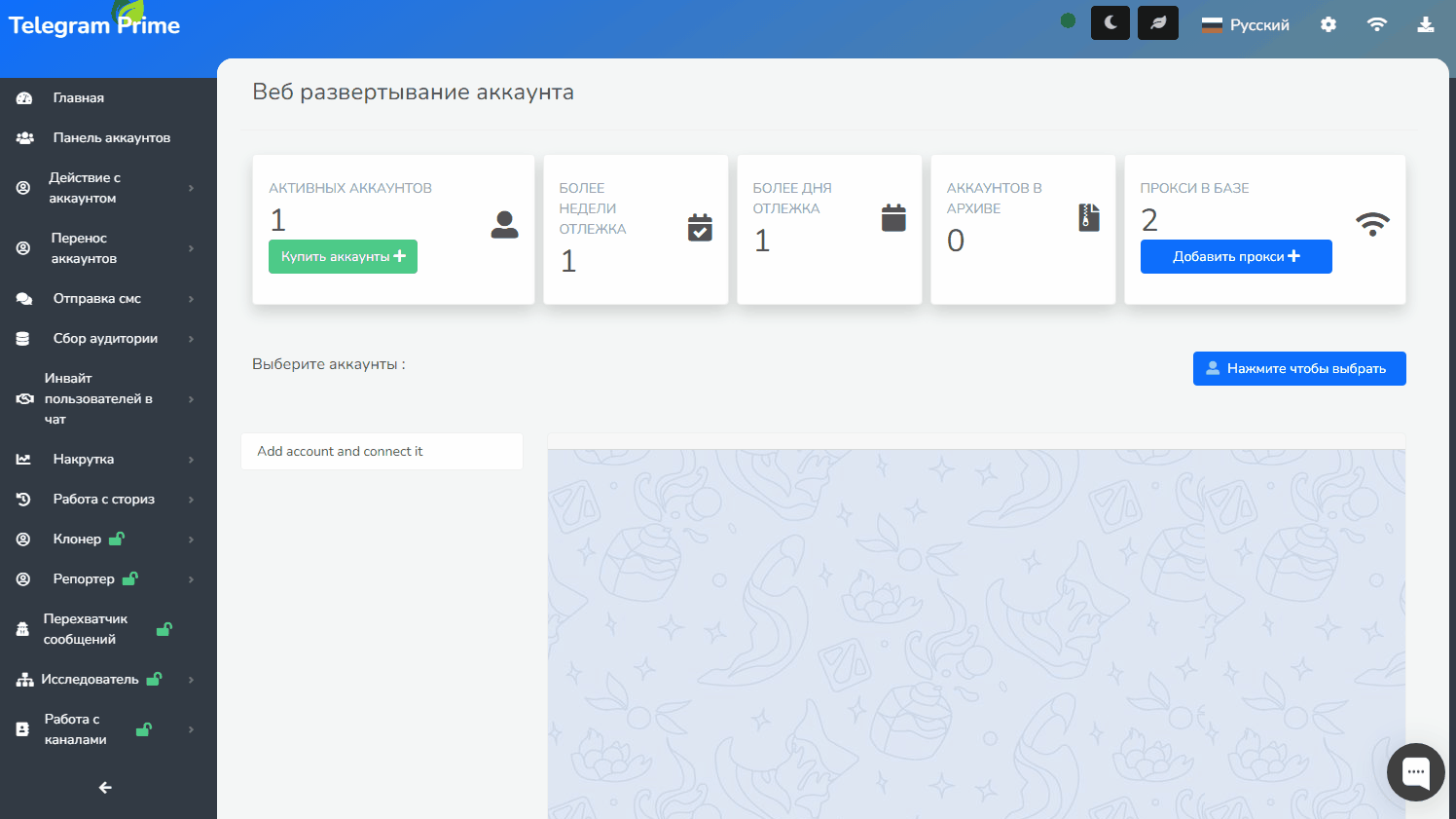Screen dimensions: 1456x819
Task: Open the chat support bubble
Action: coord(1416,772)
